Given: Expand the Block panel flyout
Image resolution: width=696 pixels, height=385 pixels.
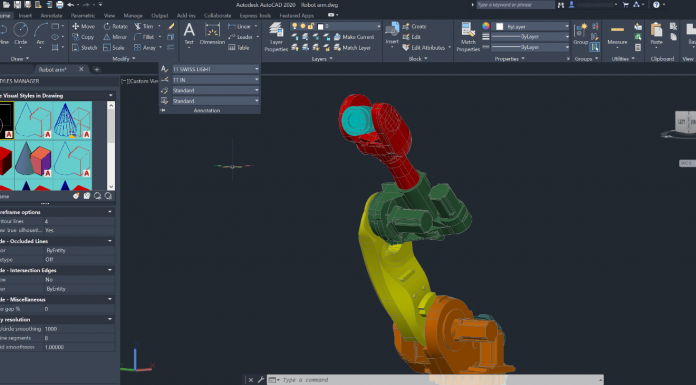Looking at the screenshot, I should [418, 59].
